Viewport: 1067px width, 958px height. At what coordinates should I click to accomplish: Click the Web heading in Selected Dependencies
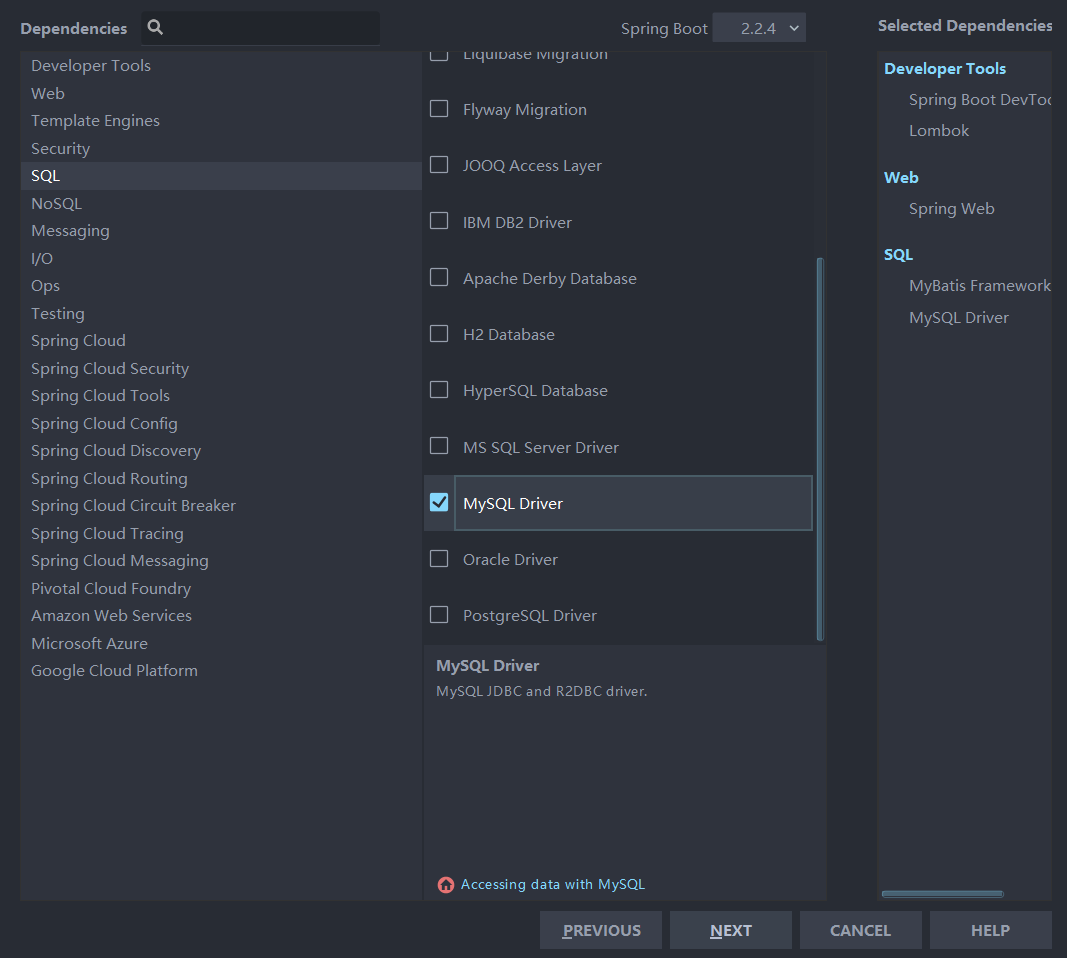pyautogui.click(x=901, y=178)
